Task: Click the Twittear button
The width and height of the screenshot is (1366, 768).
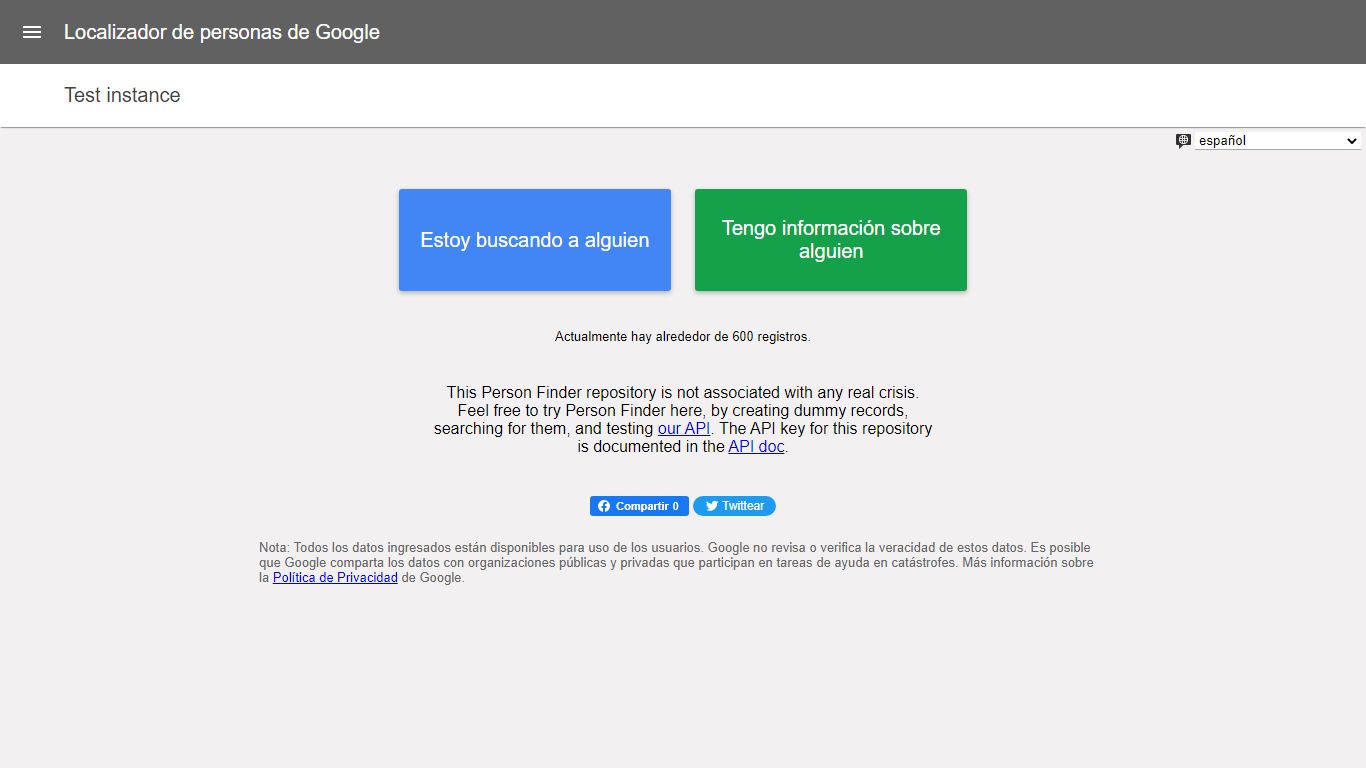Action: click(734, 506)
